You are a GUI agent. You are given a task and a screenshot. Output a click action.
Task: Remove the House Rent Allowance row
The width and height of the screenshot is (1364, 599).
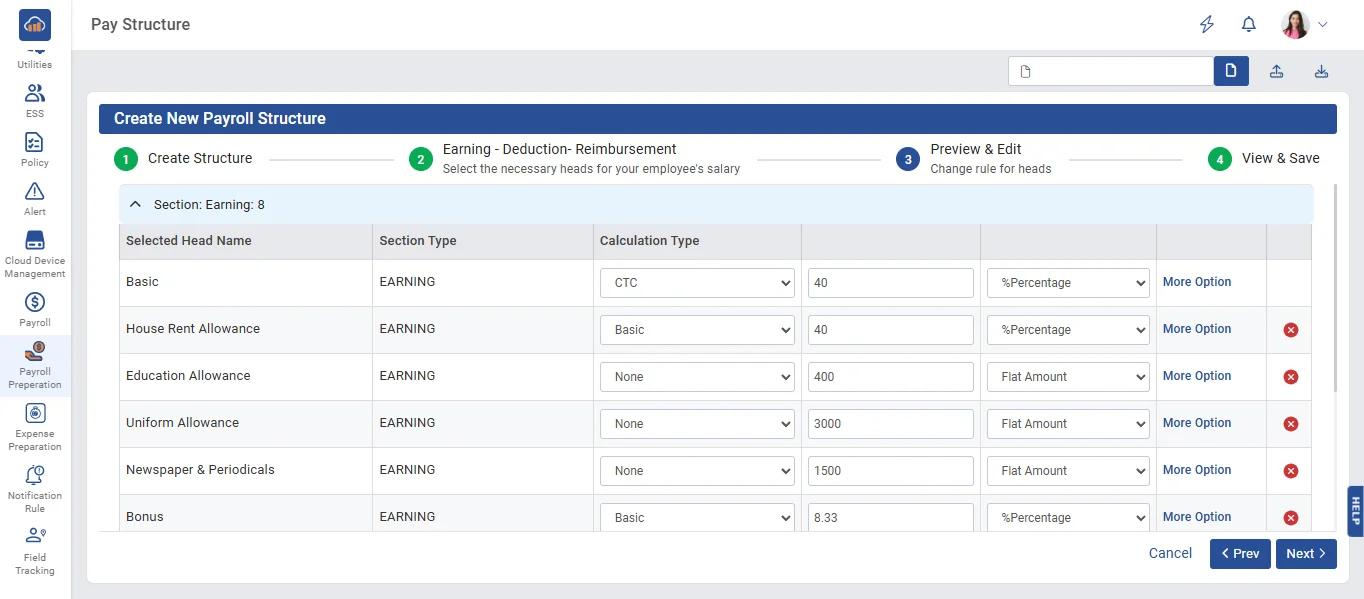[1290, 330]
